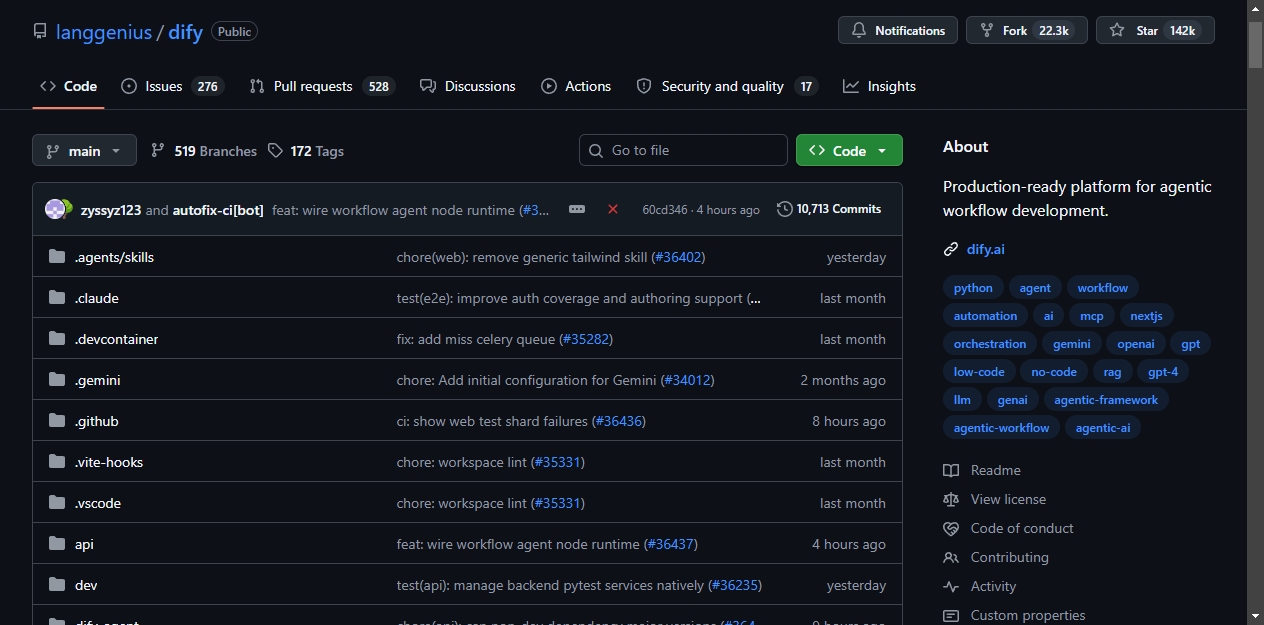
Task: Click the branches icon next to 519 Branches
Action: click(x=158, y=151)
